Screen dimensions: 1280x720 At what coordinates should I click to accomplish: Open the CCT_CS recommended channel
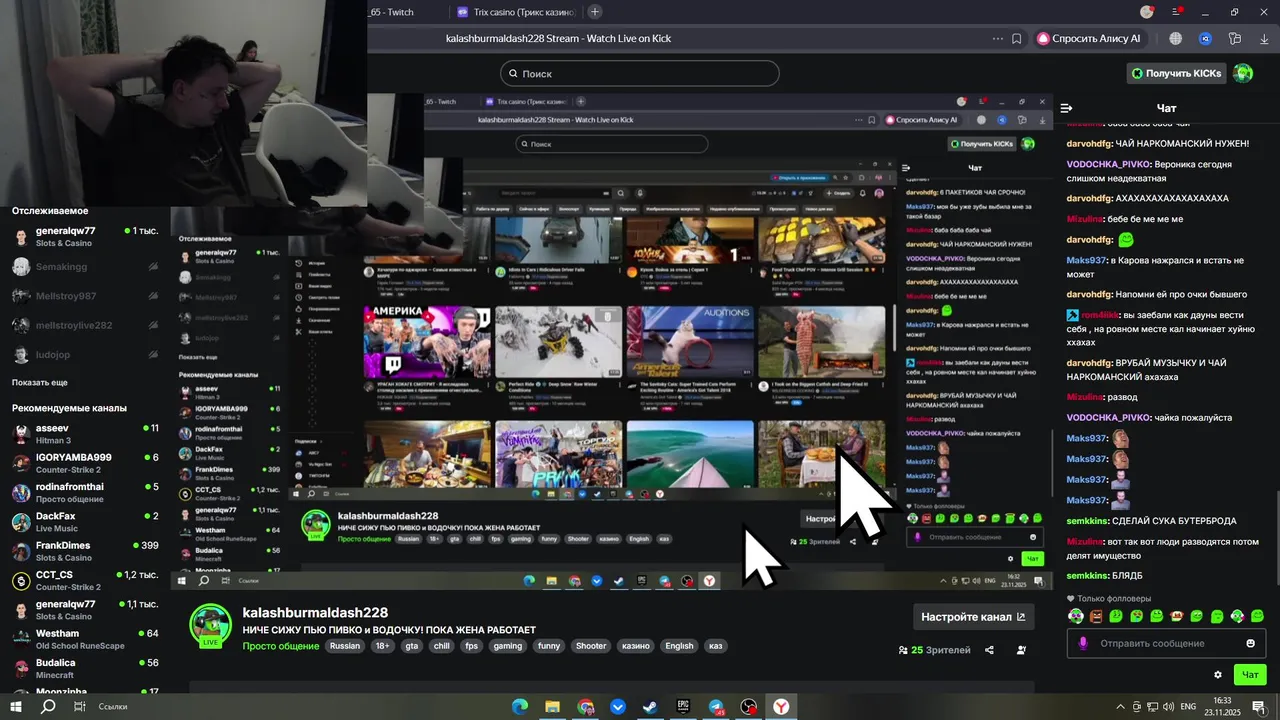[84, 580]
